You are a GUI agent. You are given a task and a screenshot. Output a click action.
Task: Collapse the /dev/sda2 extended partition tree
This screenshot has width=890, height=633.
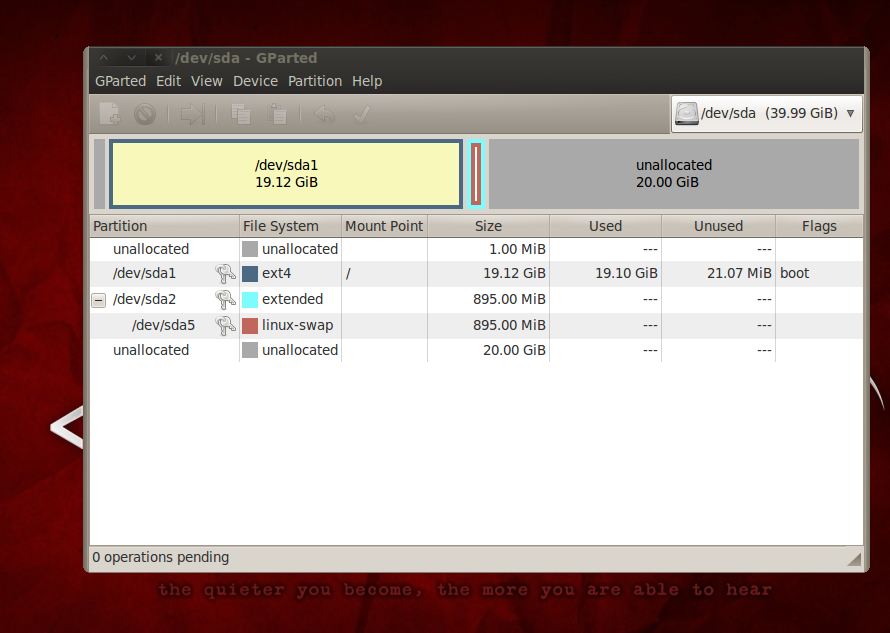[99, 300]
